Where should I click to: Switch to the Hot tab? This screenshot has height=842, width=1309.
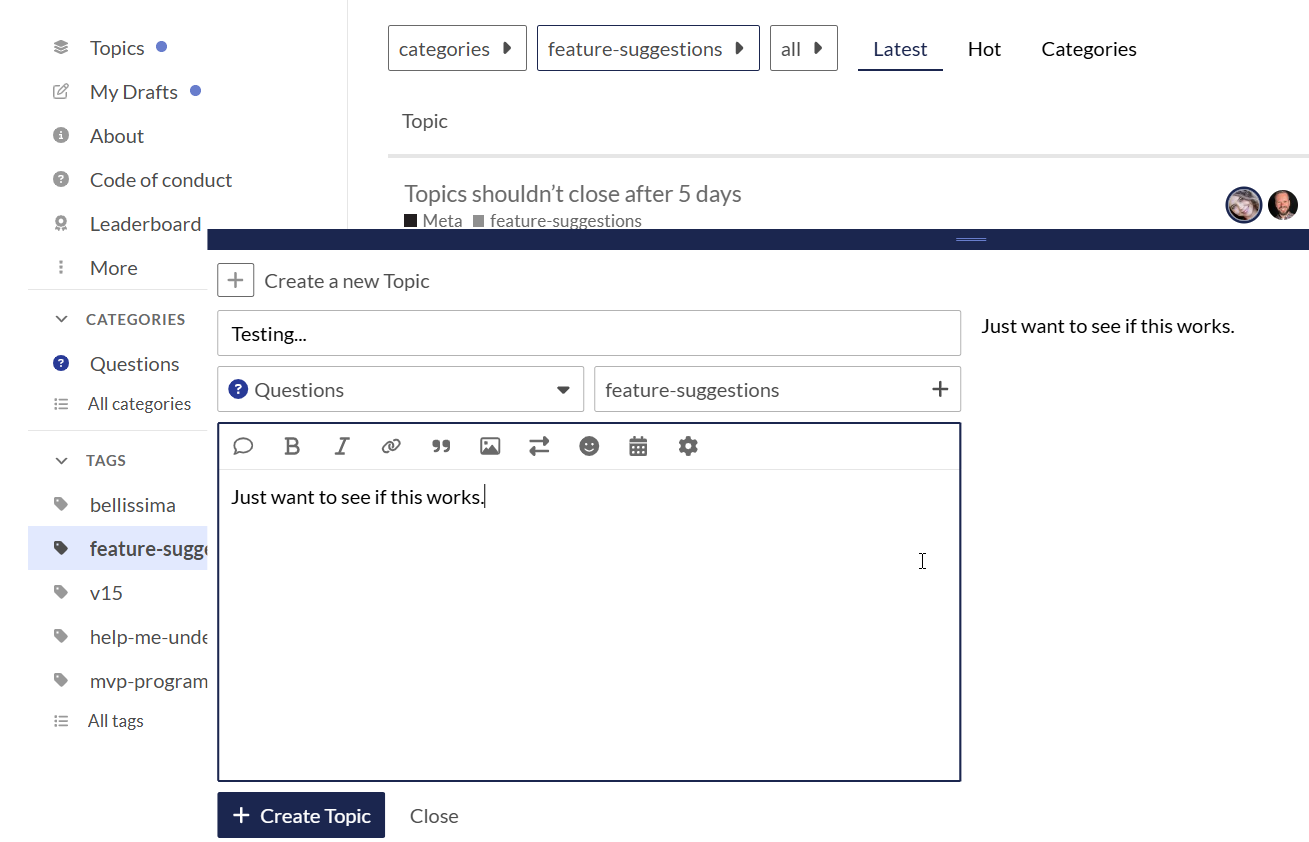point(984,49)
